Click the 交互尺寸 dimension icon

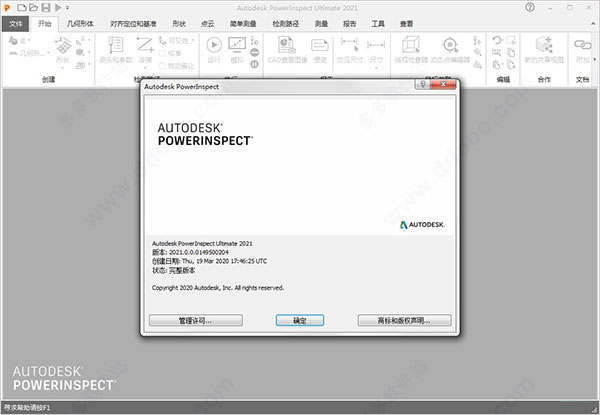click(350, 45)
